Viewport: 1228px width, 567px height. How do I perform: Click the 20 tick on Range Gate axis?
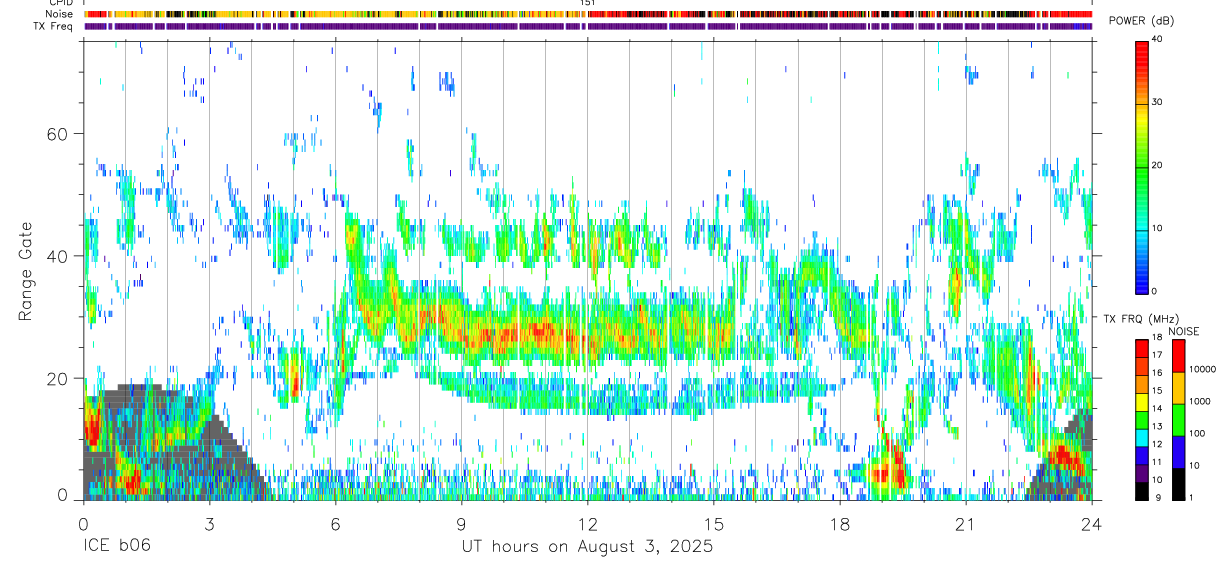(x=56, y=378)
